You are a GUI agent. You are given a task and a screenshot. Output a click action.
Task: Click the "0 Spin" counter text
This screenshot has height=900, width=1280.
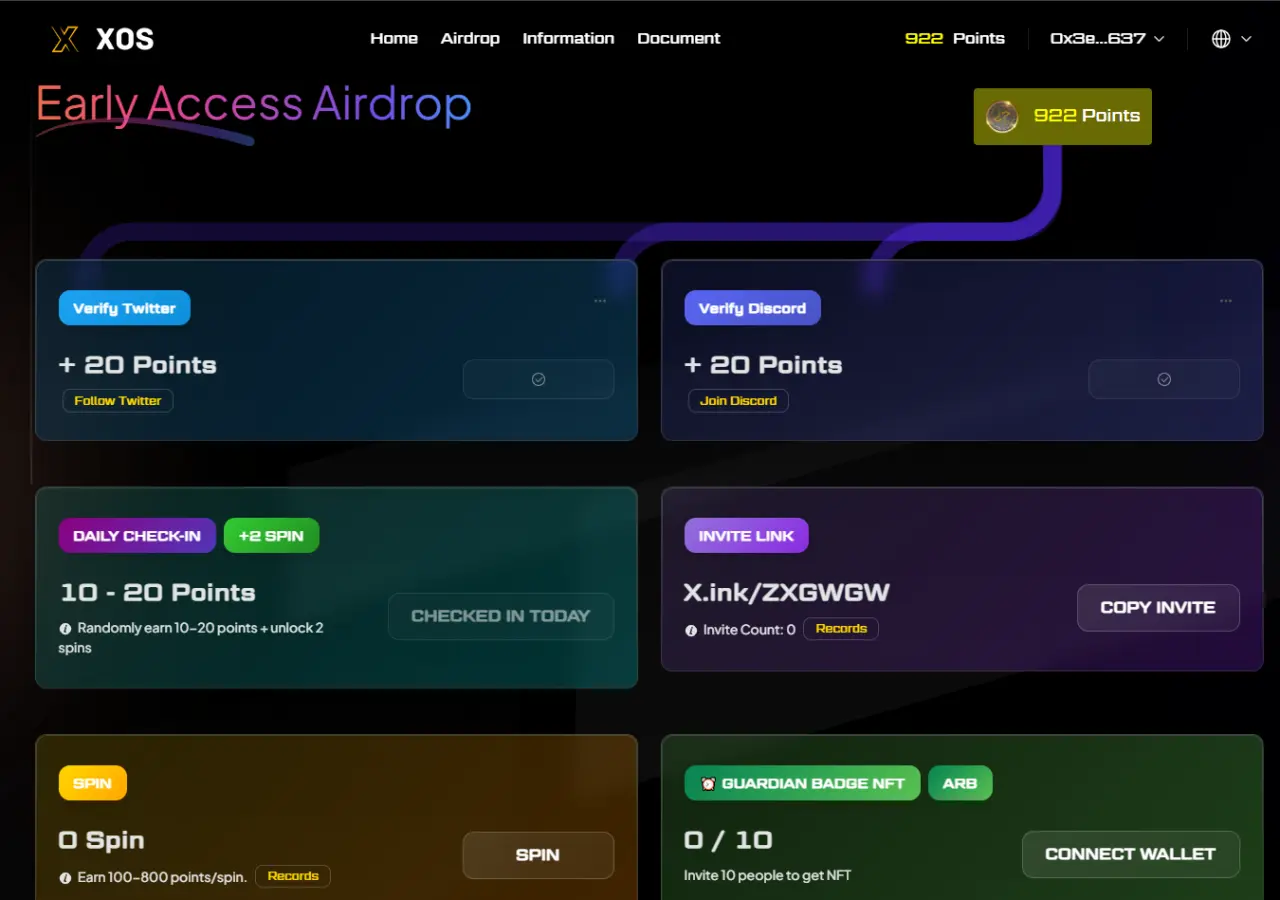pyautogui.click(x=102, y=840)
